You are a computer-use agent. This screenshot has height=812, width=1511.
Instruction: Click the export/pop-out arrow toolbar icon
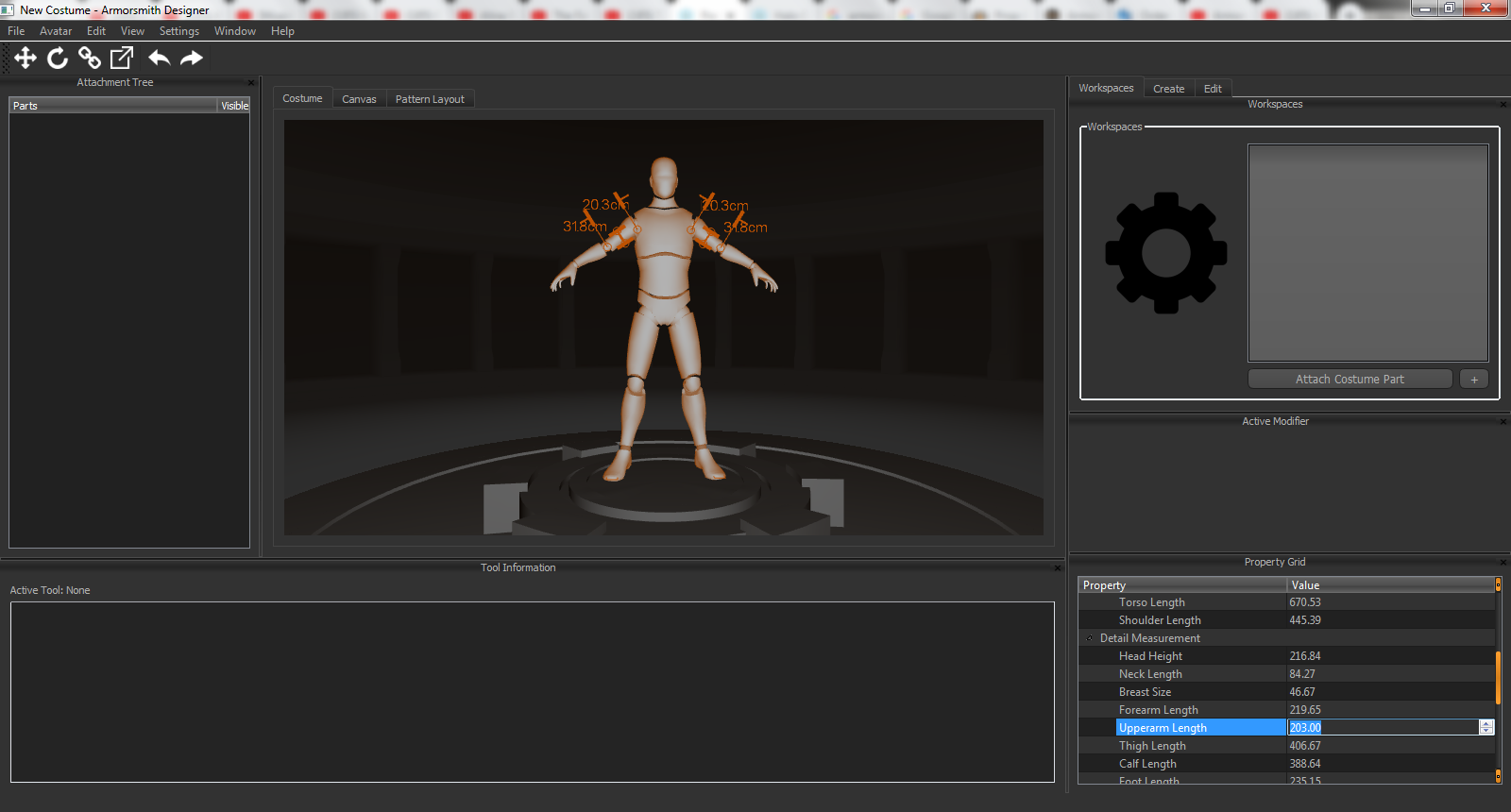coord(122,59)
